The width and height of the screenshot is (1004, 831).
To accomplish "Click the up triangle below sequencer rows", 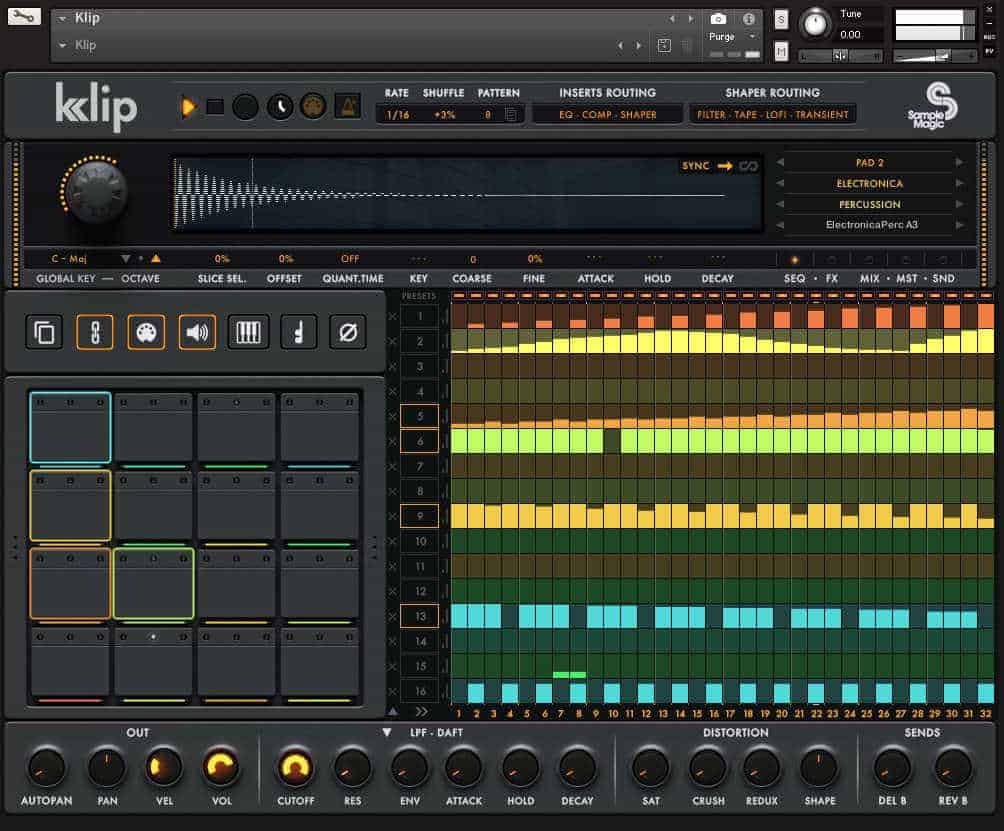I will point(393,711).
